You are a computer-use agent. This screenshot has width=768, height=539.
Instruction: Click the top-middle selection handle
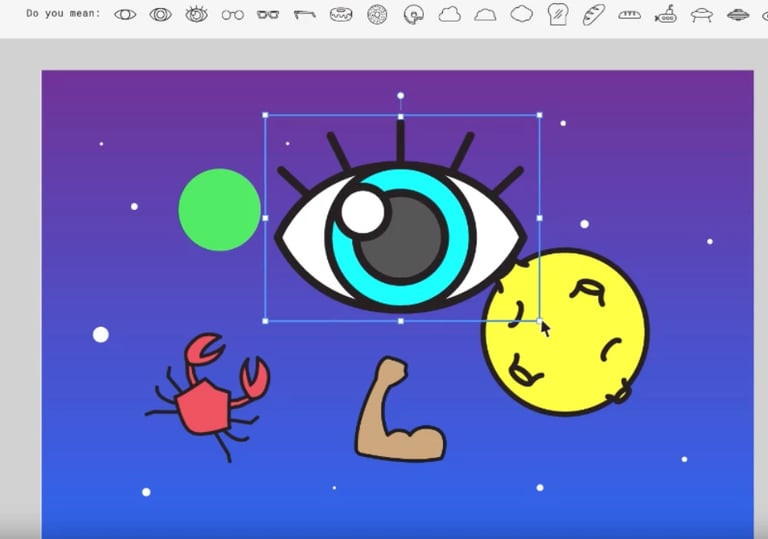[401, 116]
